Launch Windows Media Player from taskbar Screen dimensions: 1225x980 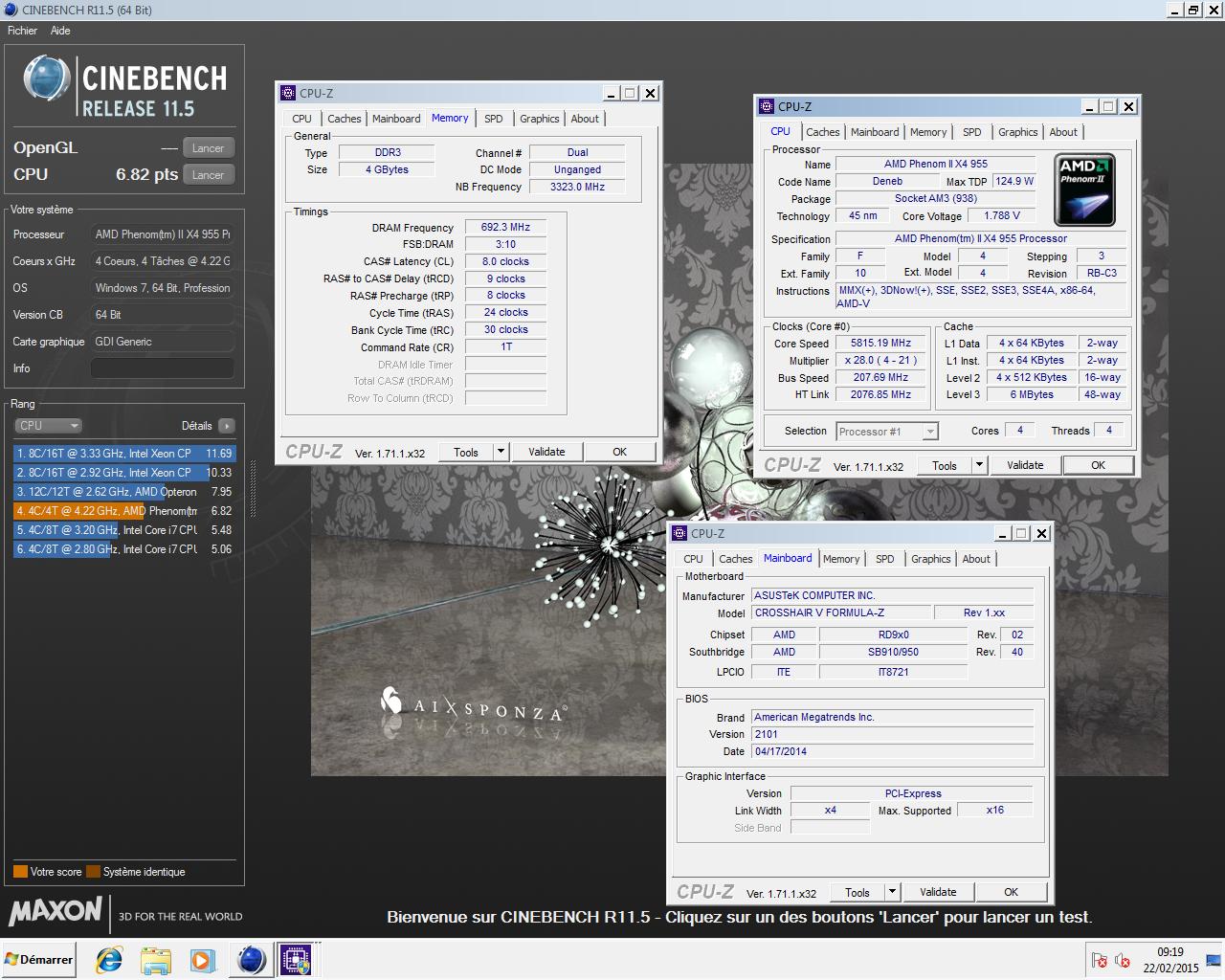click(203, 959)
